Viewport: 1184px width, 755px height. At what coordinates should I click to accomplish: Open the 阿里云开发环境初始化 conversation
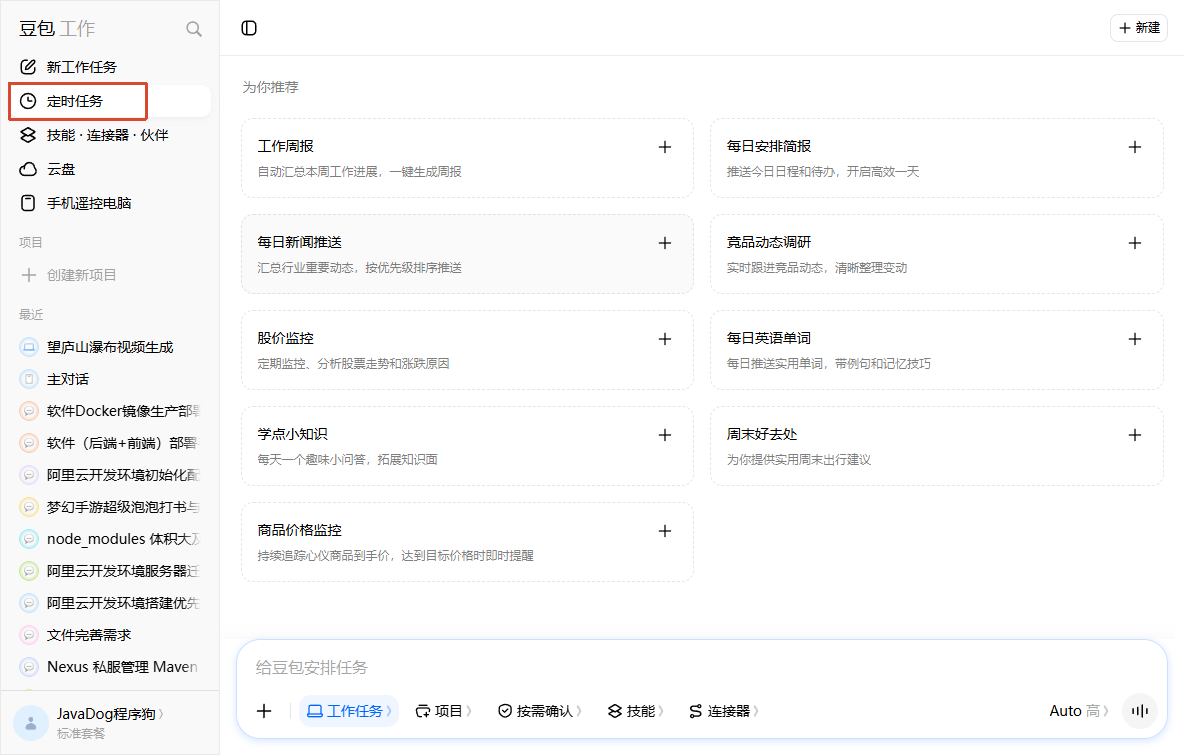pyautogui.click(x=109, y=475)
